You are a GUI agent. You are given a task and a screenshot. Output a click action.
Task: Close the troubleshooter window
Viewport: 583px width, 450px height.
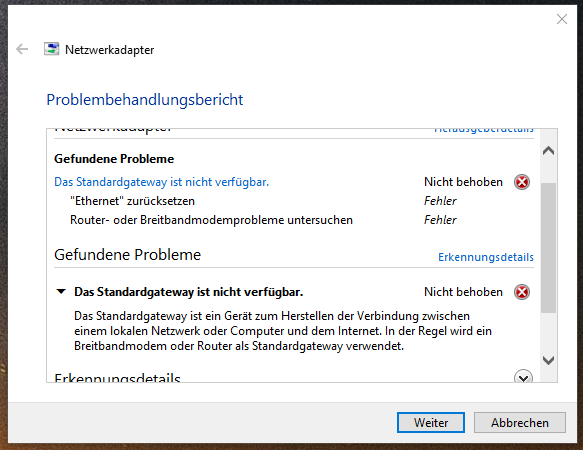click(x=561, y=19)
